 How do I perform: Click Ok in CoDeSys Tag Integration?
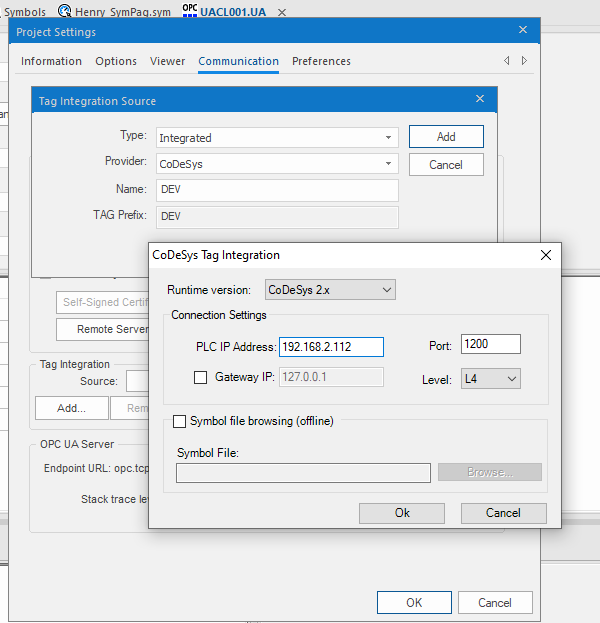402,513
